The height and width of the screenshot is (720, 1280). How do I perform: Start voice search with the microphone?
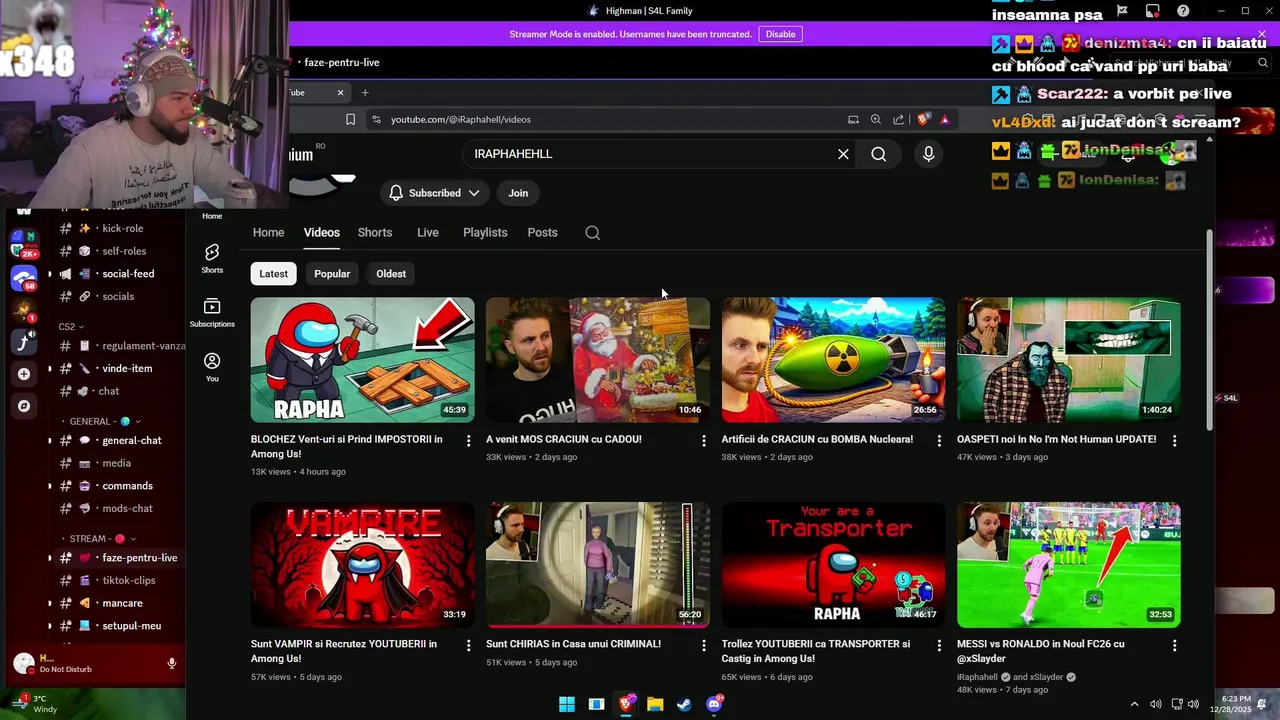[928, 154]
